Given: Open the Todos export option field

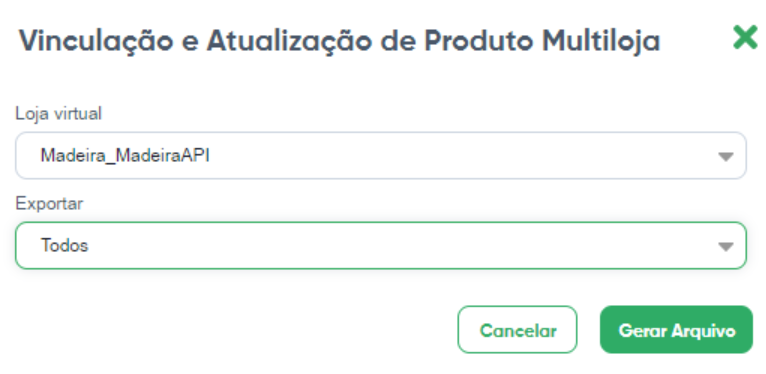Looking at the screenshot, I should (381, 246).
